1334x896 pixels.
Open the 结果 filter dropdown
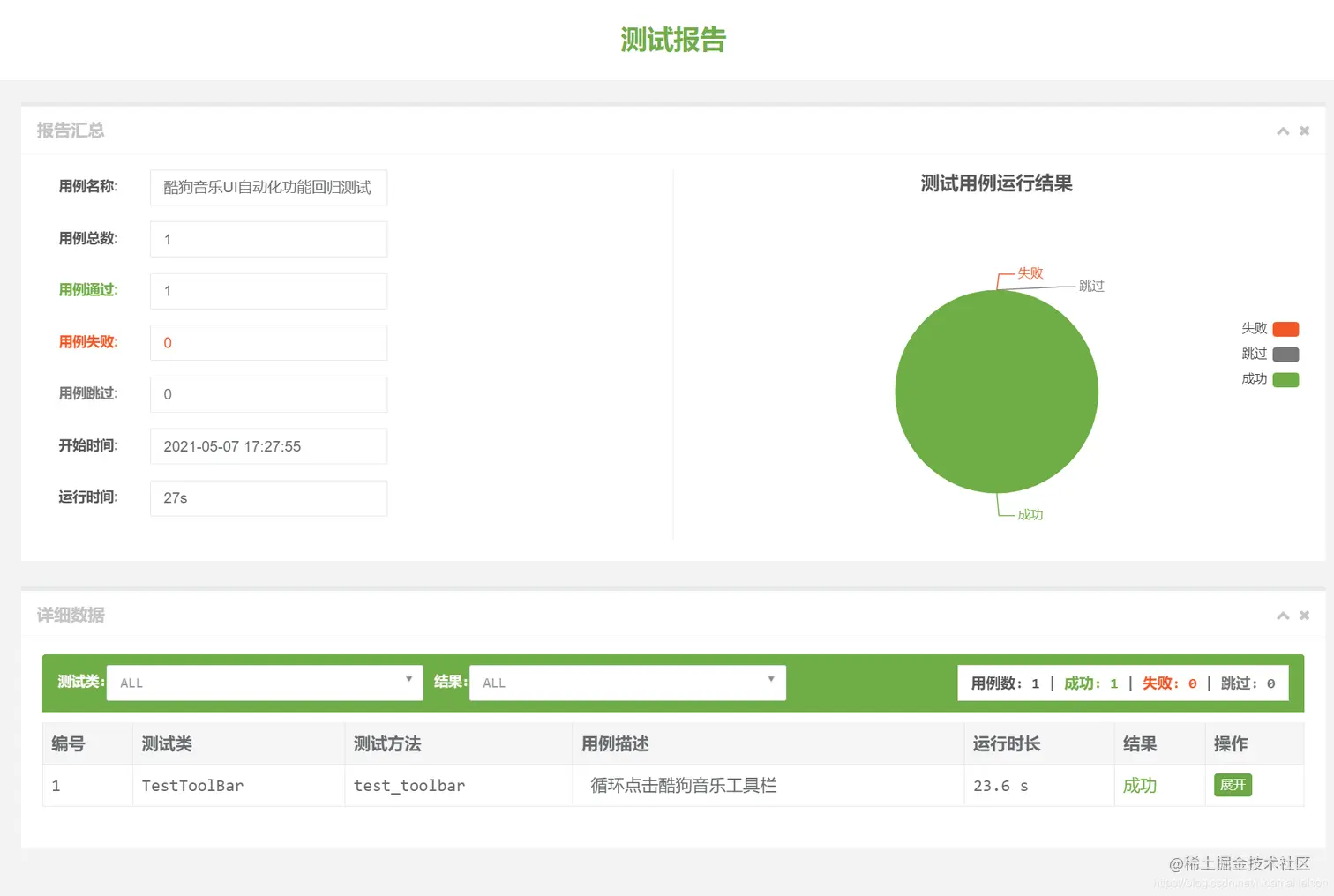[627, 683]
